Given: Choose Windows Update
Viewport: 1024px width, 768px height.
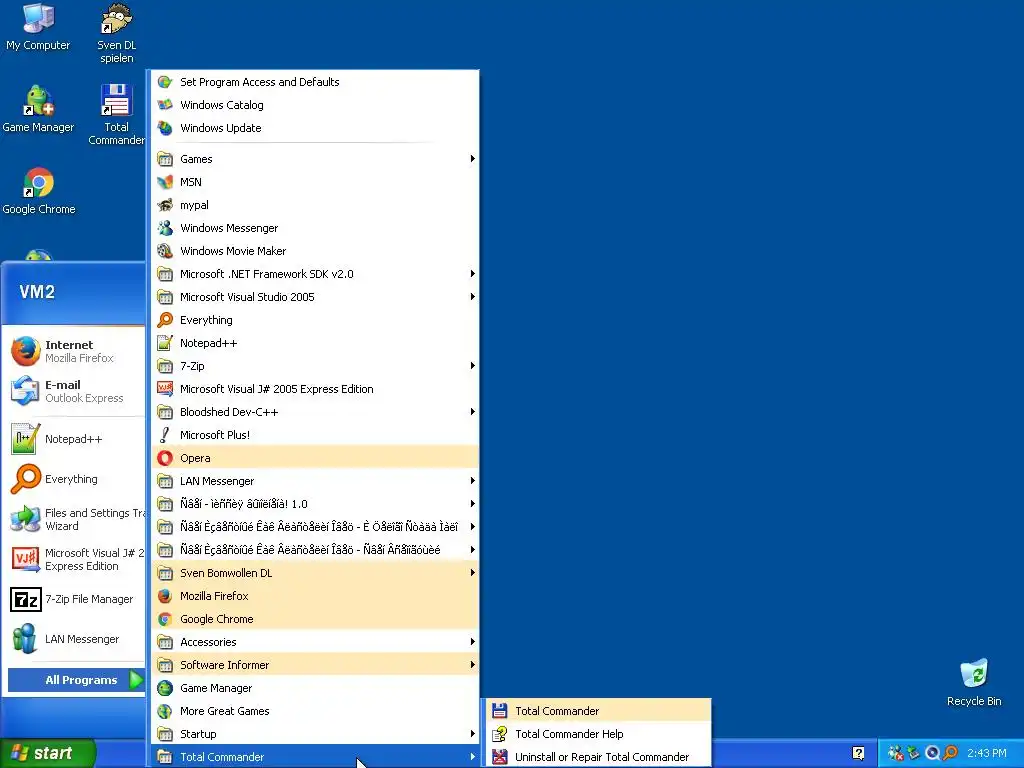Looking at the screenshot, I should click(315, 128).
